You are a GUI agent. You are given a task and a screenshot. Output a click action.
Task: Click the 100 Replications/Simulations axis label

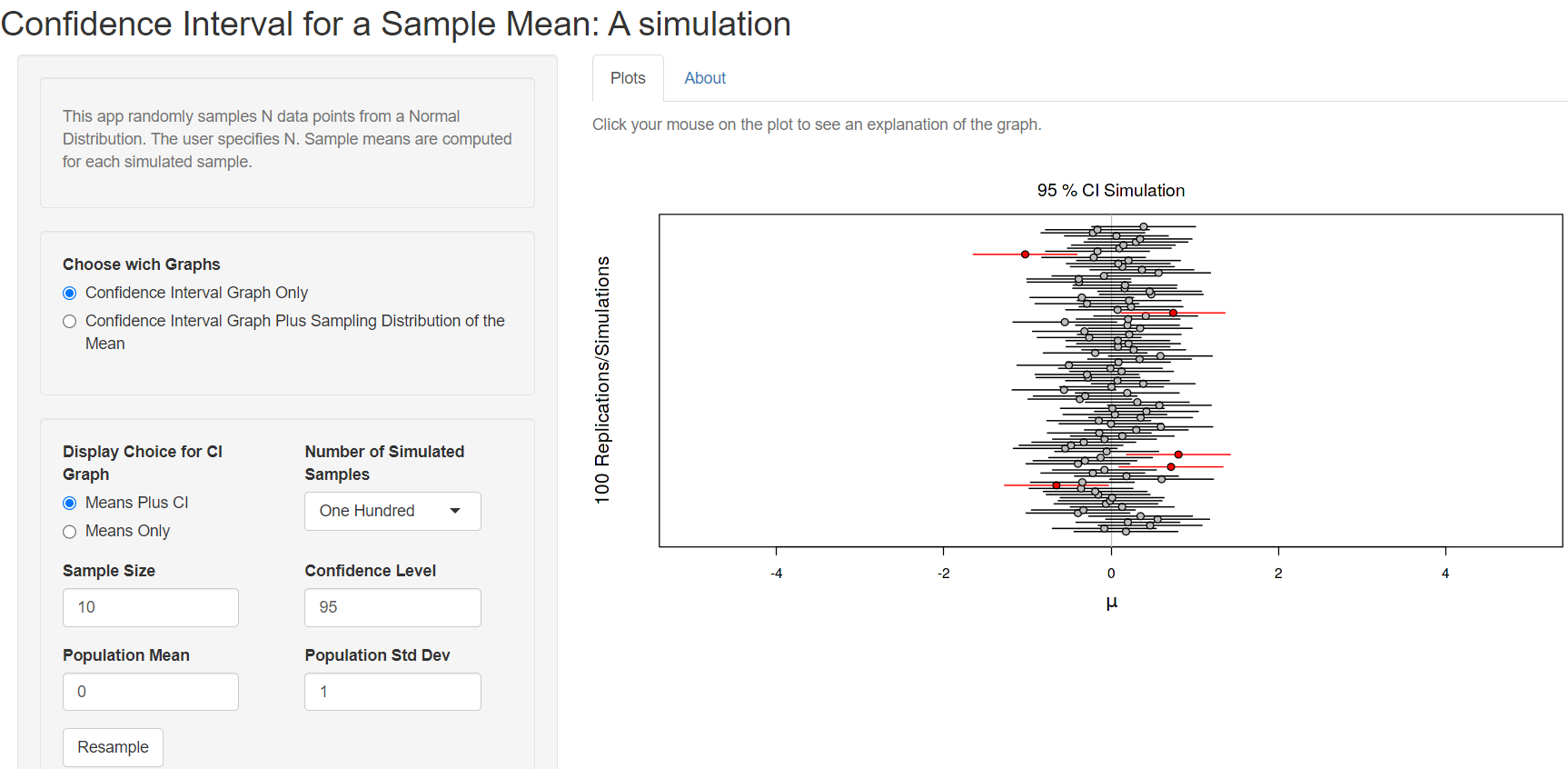coord(602,380)
